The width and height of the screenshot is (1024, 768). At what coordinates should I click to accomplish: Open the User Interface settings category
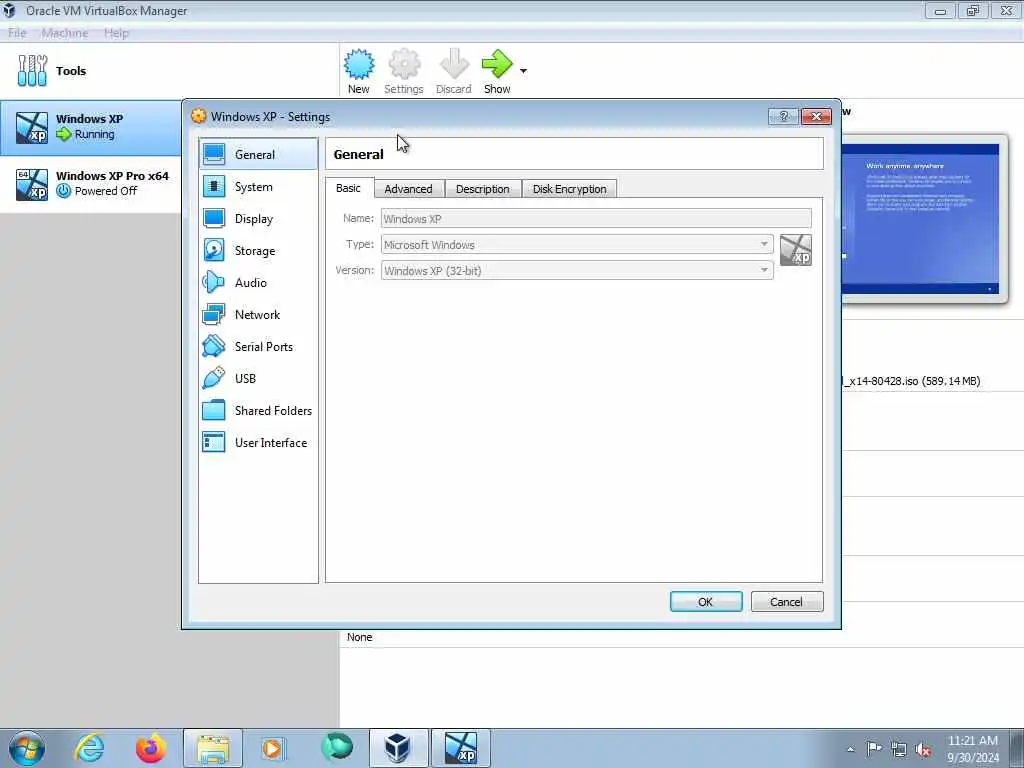pyautogui.click(x=258, y=443)
